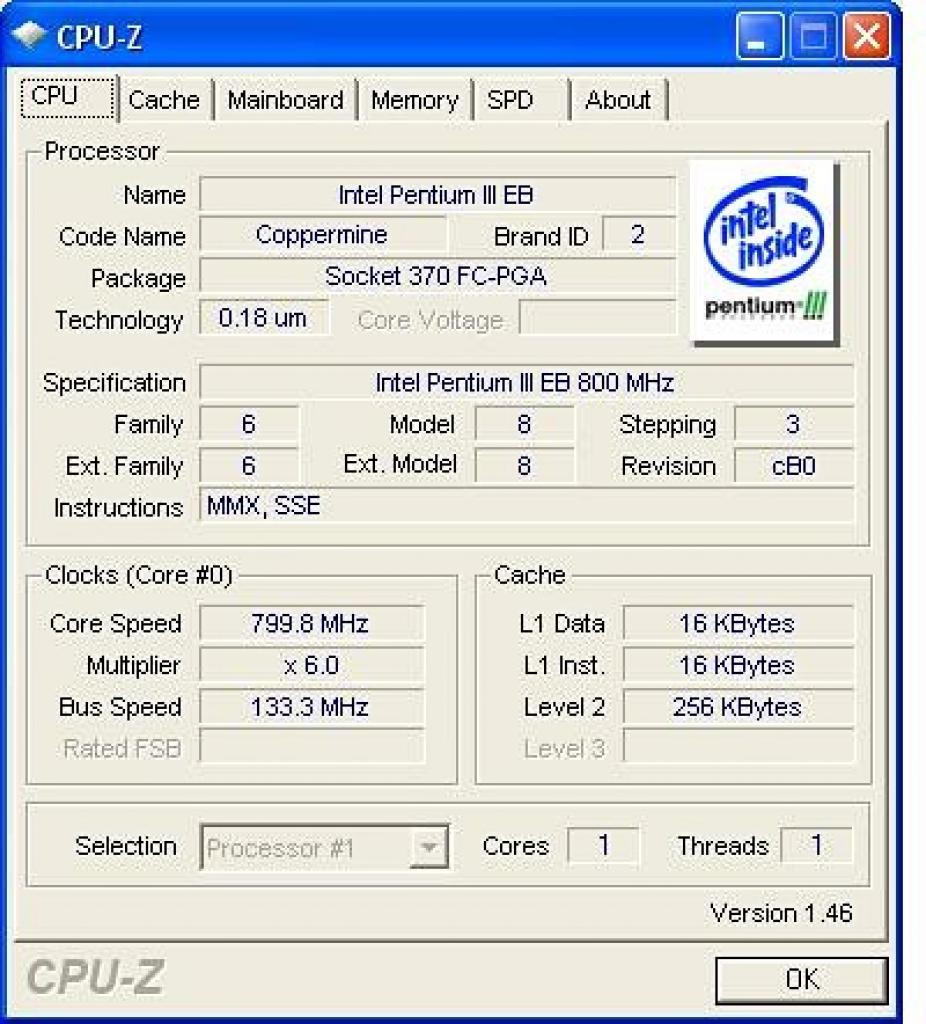Screen dimensions: 926x1024
Task: Click the OK button
Action: (x=802, y=980)
